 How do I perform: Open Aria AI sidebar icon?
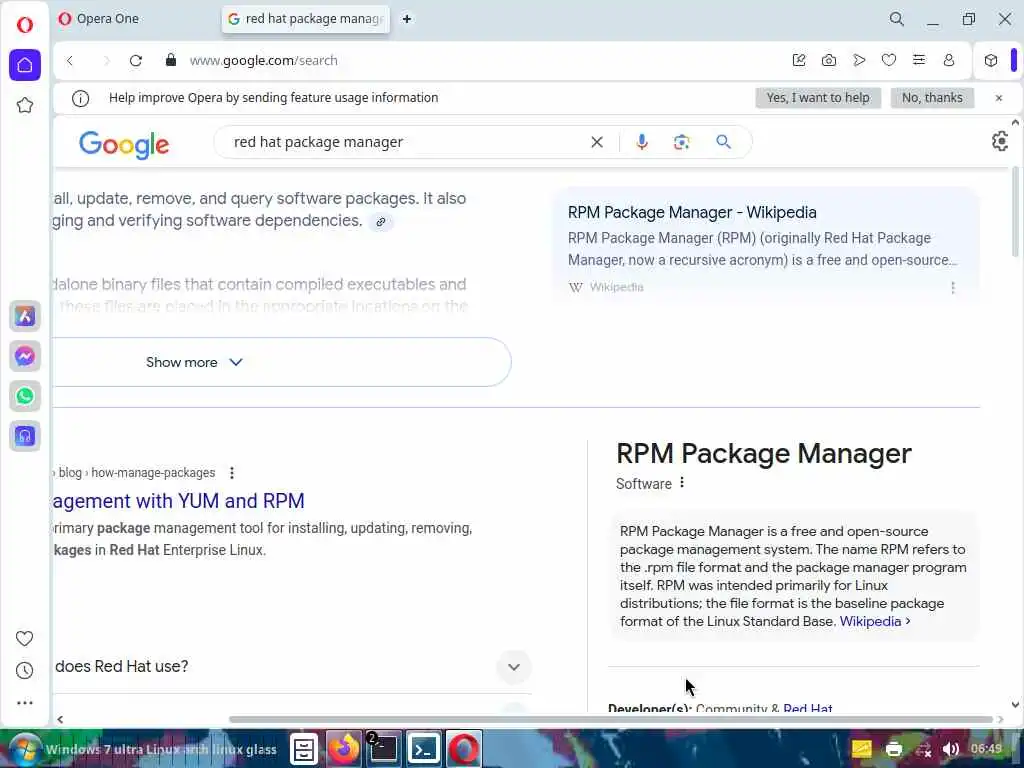25,317
